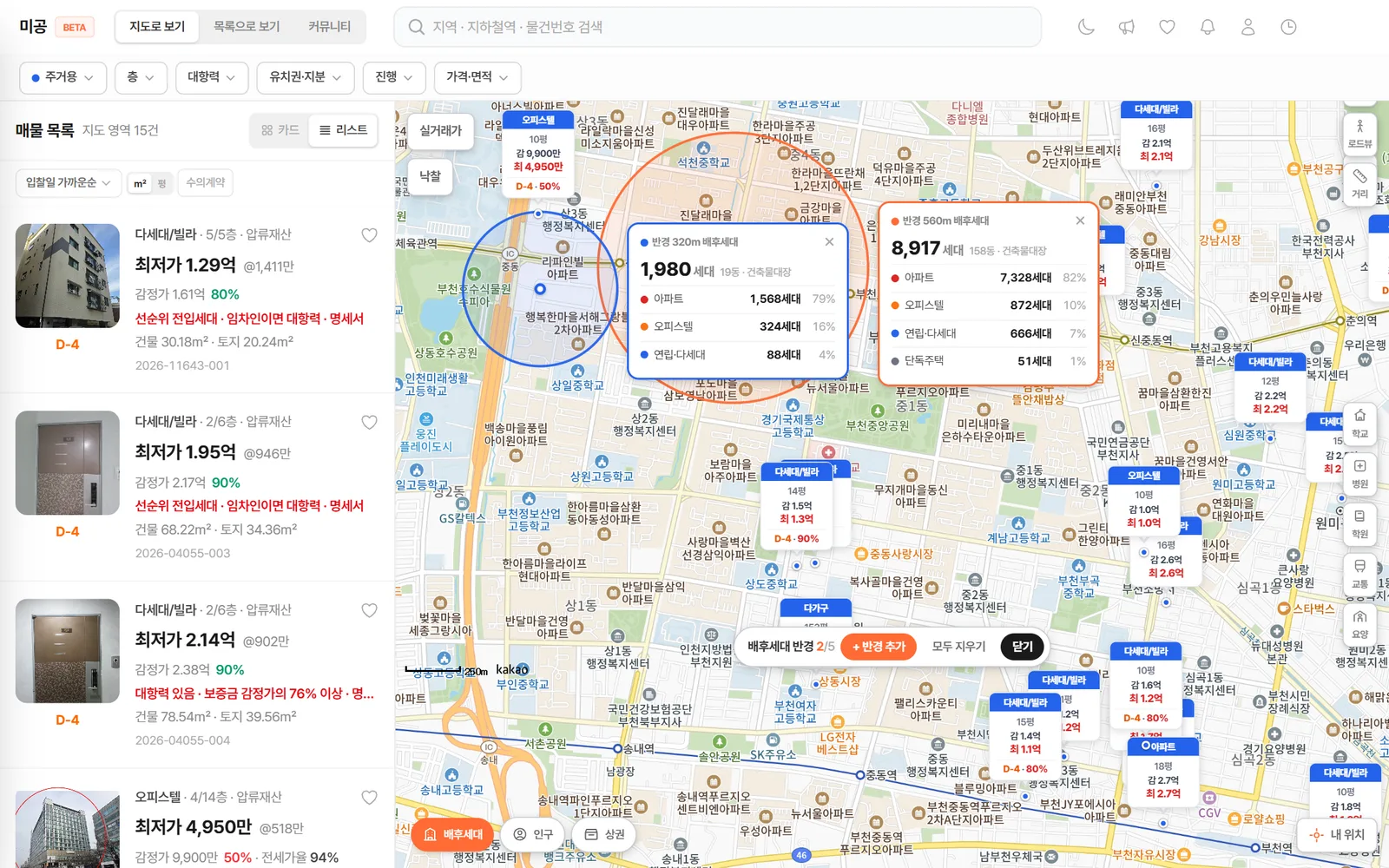Select the 거리 distance ruler tool

click(x=1359, y=183)
